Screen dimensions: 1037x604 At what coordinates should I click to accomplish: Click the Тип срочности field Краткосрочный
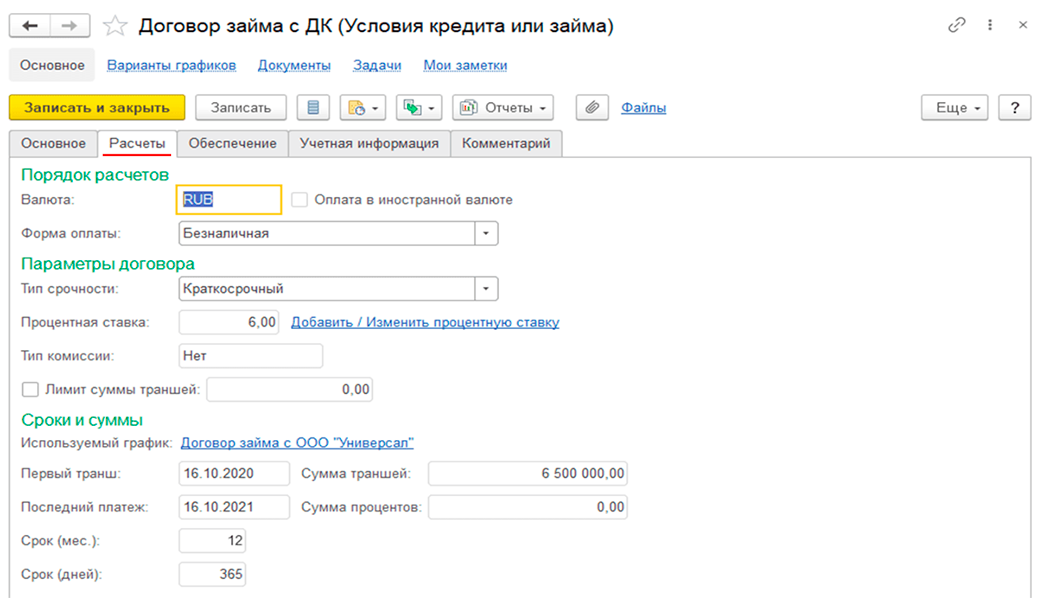[327, 289]
